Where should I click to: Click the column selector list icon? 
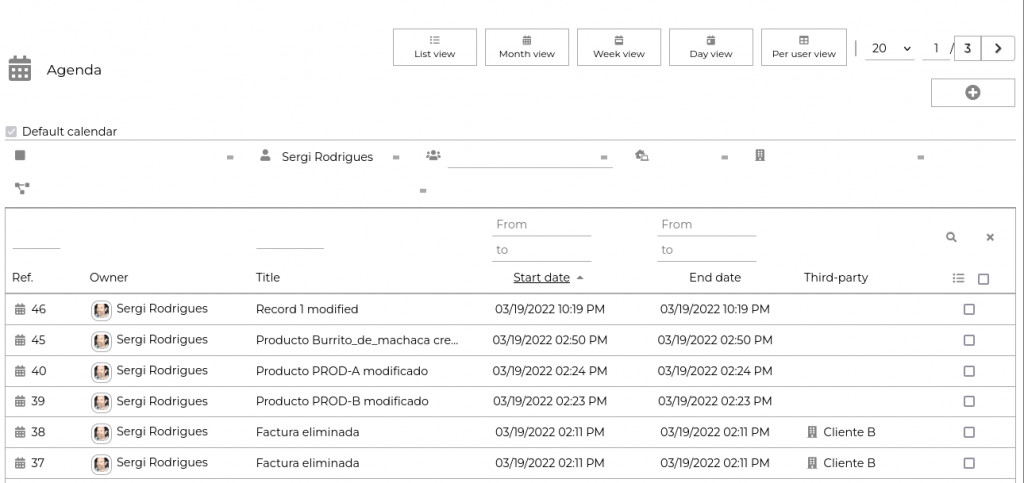(958, 279)
